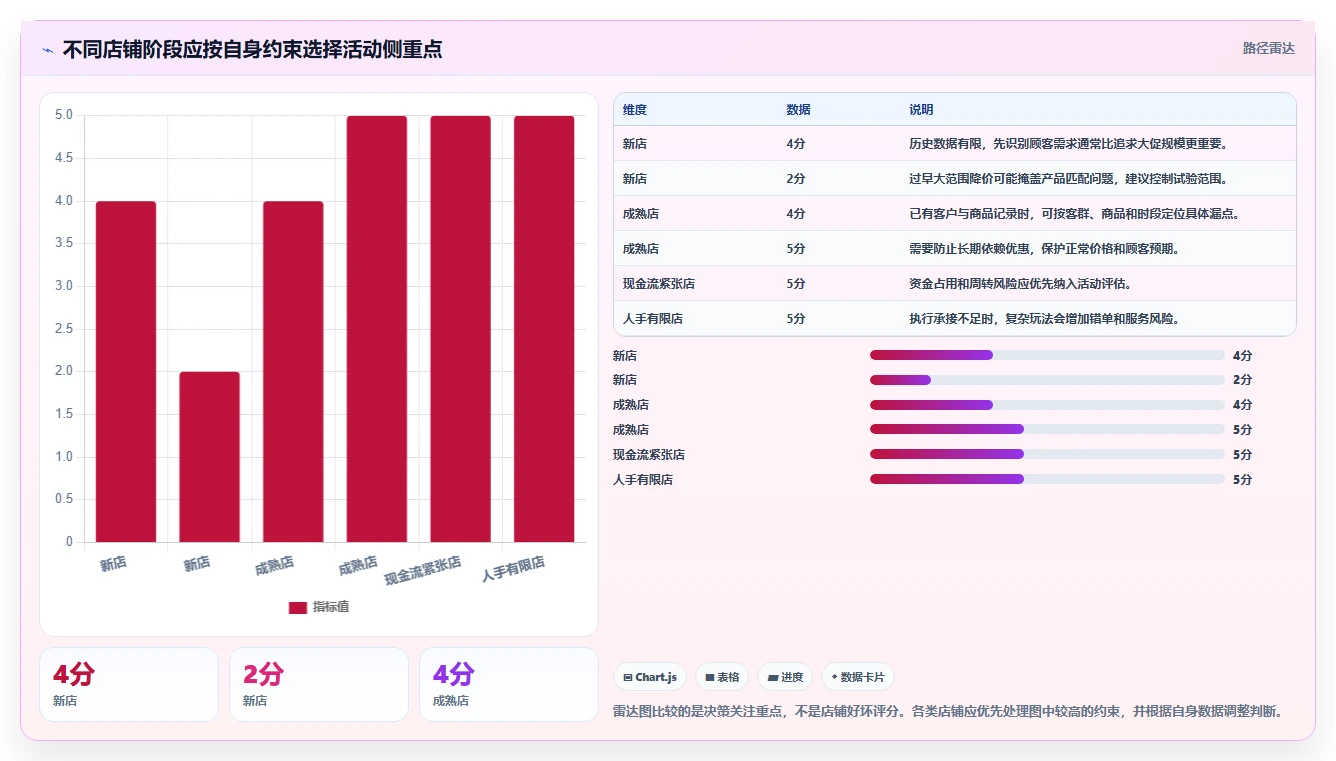Click the 1.5 tick on the y-axis
Viewport: 1336px width, 761px height.
64,414
